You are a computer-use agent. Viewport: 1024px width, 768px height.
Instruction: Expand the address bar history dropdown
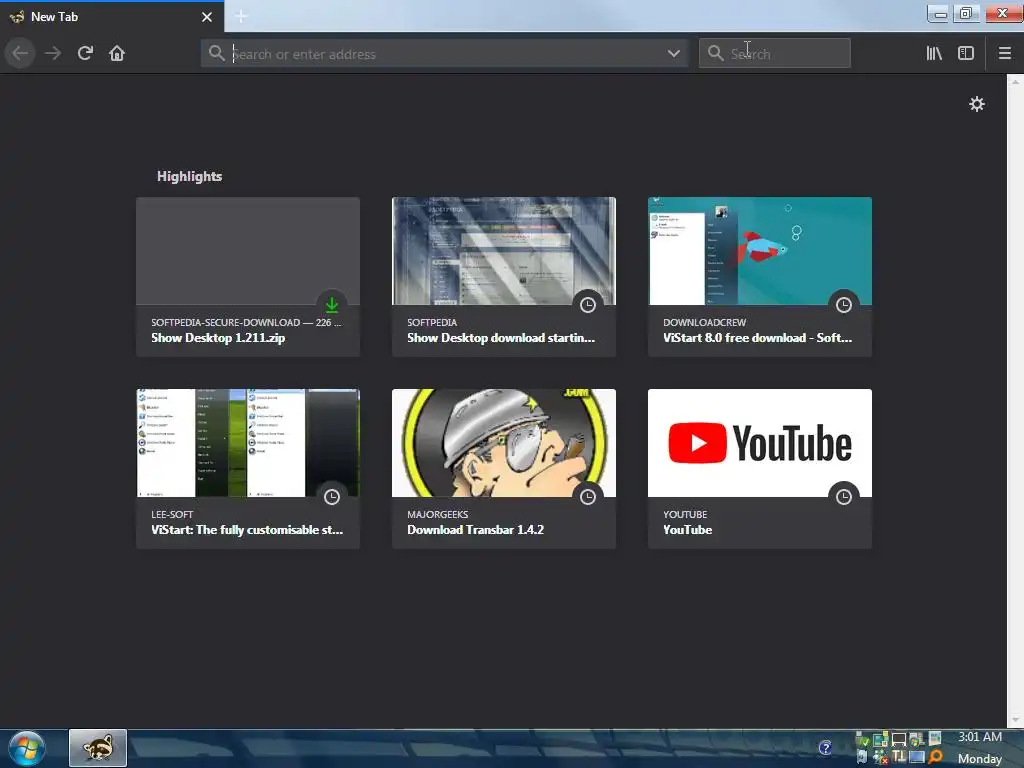tap(673, 54)
